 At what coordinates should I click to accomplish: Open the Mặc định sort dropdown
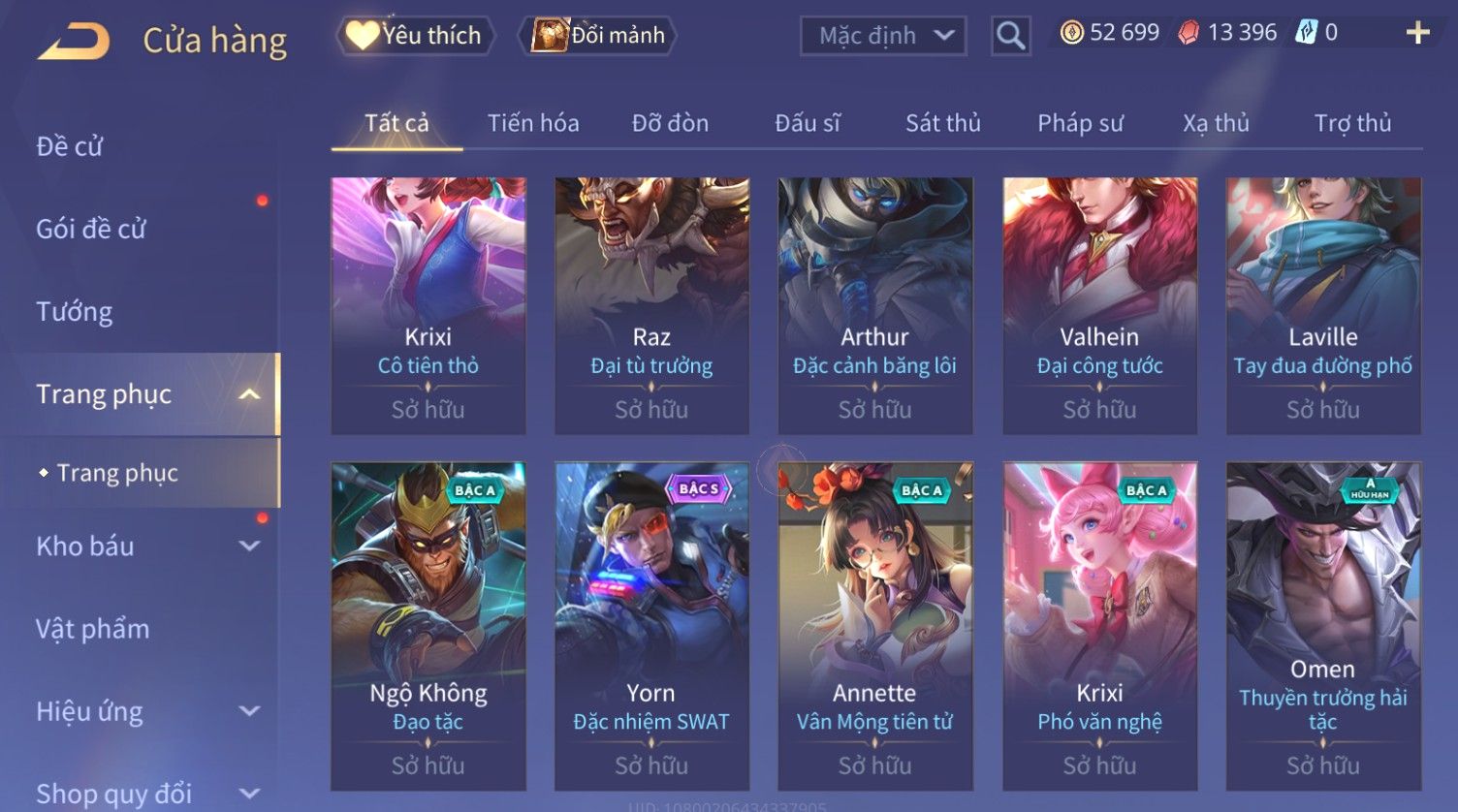point(883,36)
